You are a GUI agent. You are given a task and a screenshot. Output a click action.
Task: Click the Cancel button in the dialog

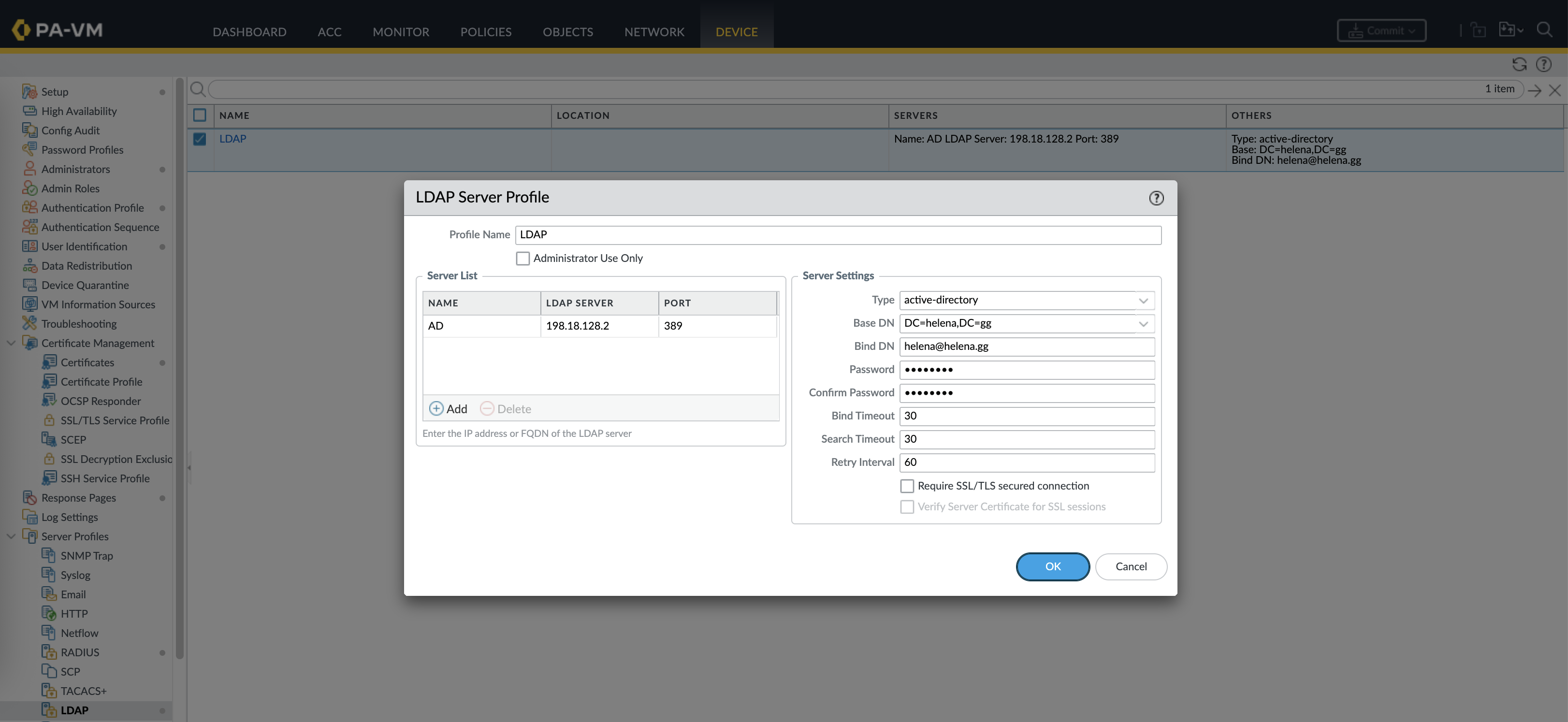(x=1131, y=566)
